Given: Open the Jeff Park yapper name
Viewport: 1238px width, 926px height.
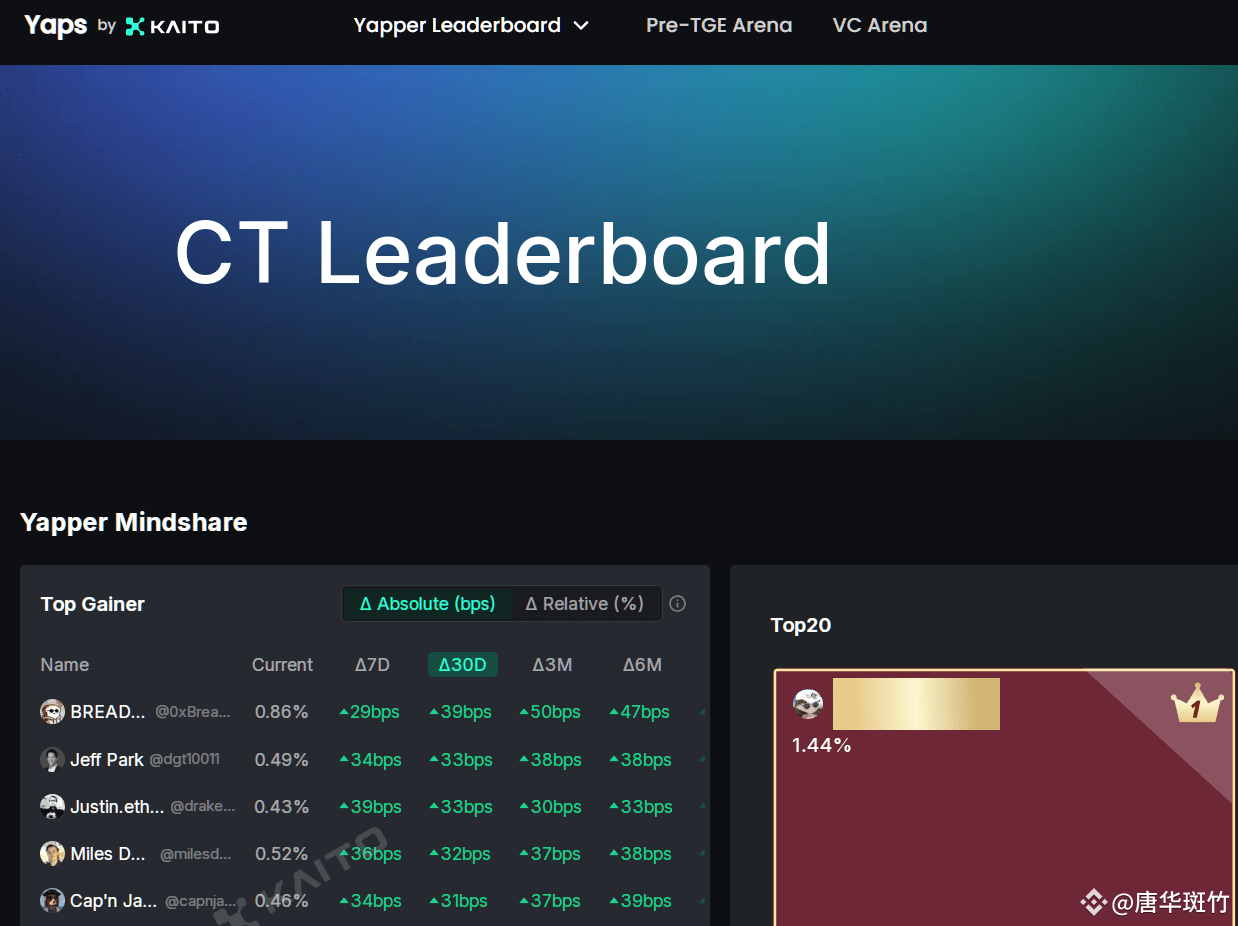Looking at the screenshot, I should coord(107,759).
